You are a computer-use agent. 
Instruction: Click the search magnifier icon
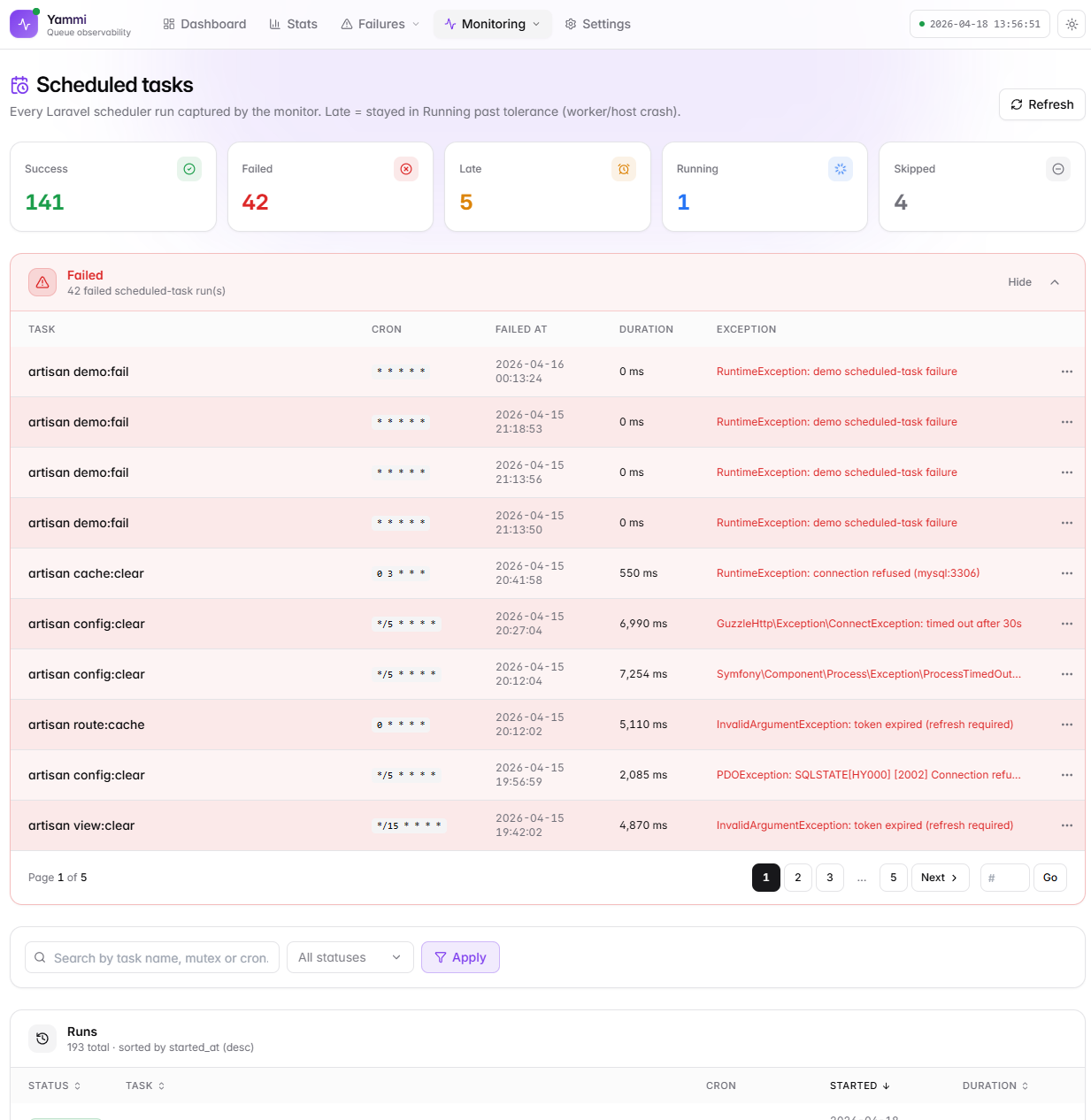click(40, 957)
